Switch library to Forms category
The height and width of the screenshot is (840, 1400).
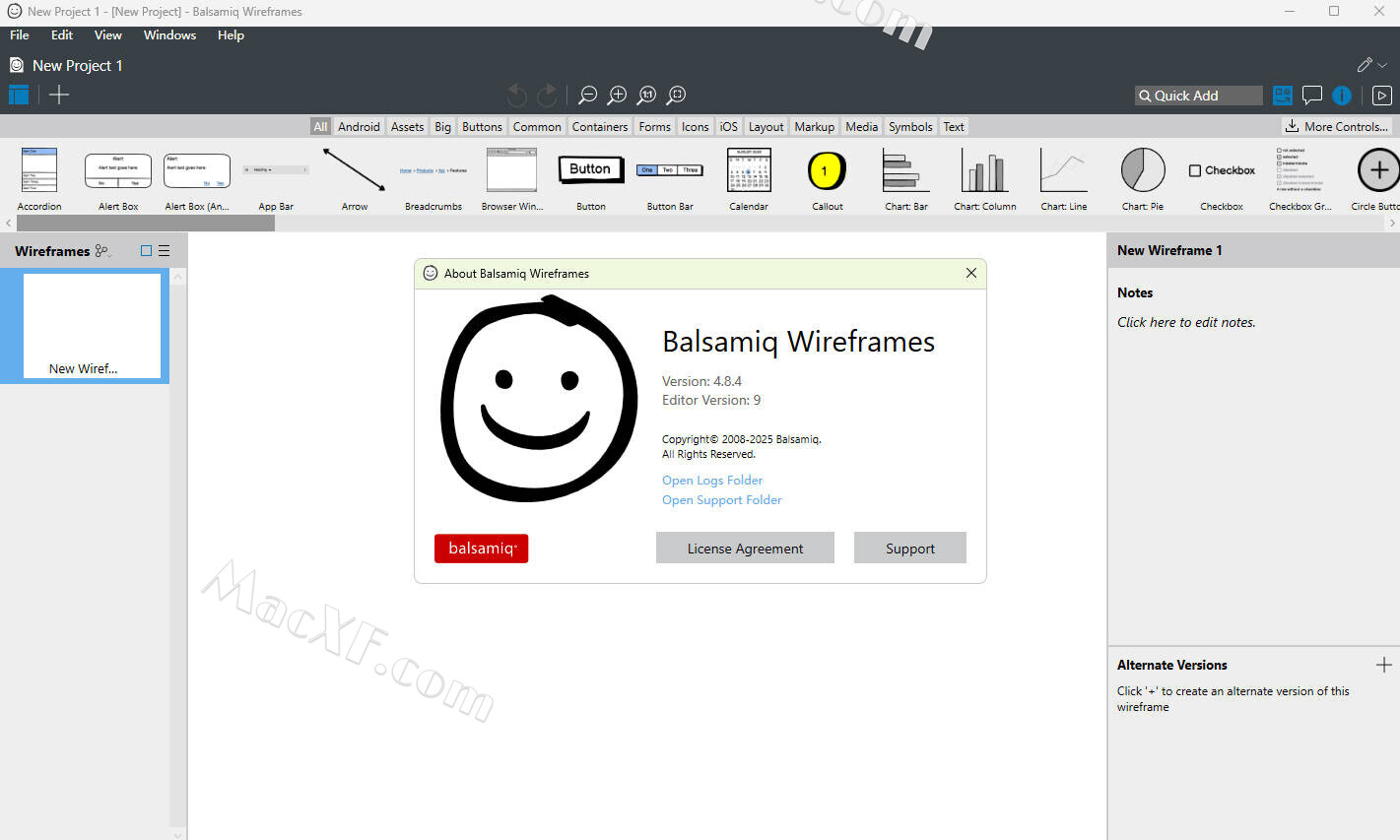coord(654,126)
